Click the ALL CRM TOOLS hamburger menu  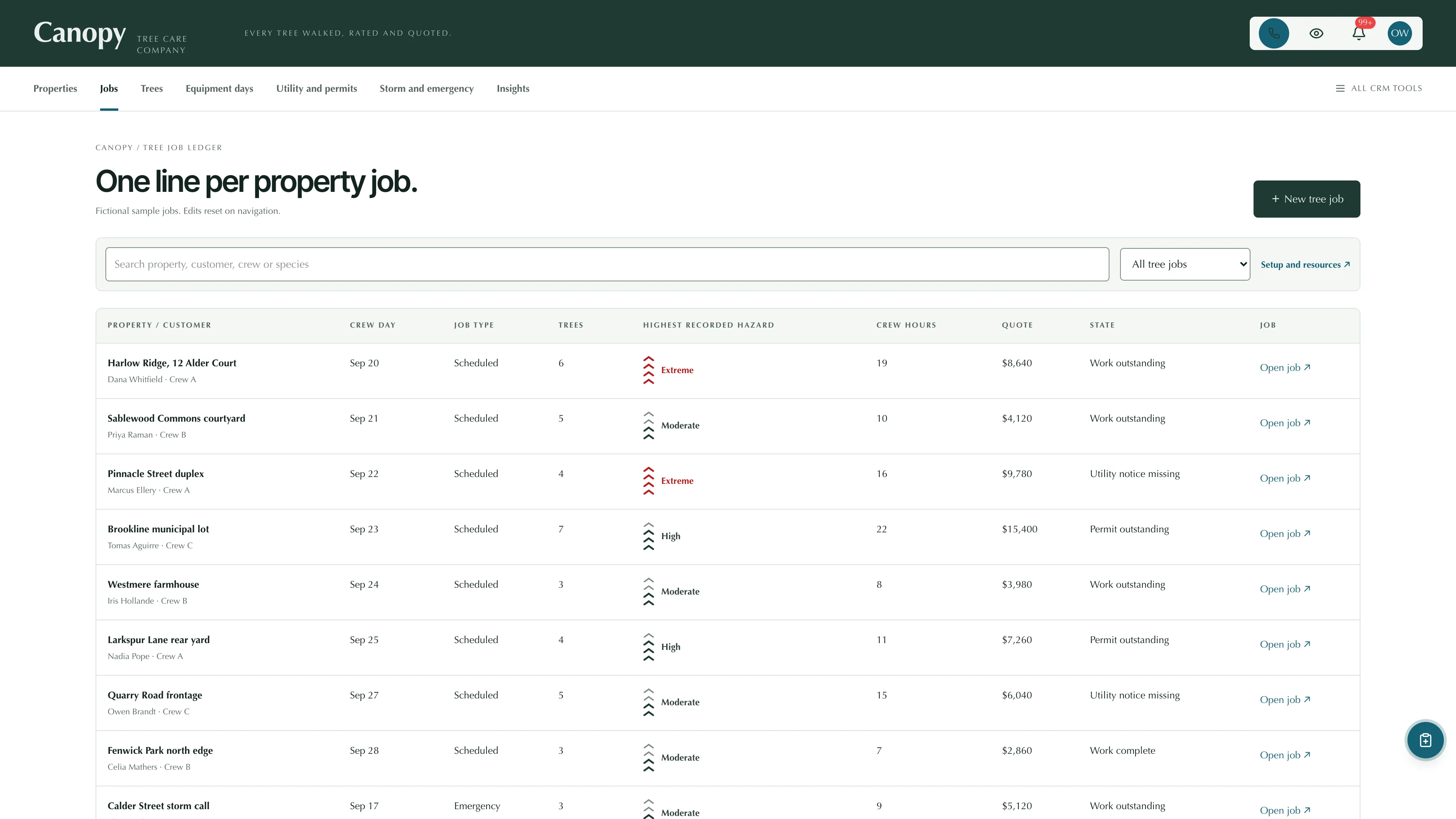click(x=1379, y=88)
